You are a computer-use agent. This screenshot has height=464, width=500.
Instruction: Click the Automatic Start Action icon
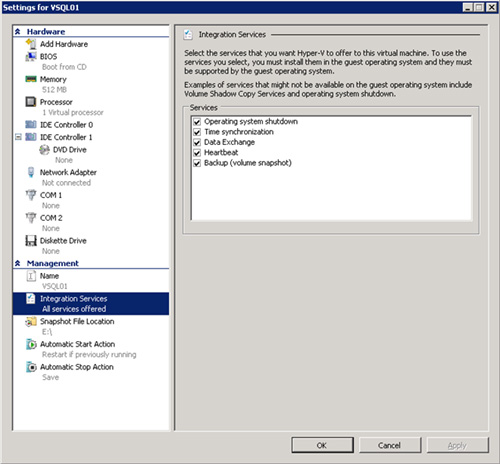point(31,344)
